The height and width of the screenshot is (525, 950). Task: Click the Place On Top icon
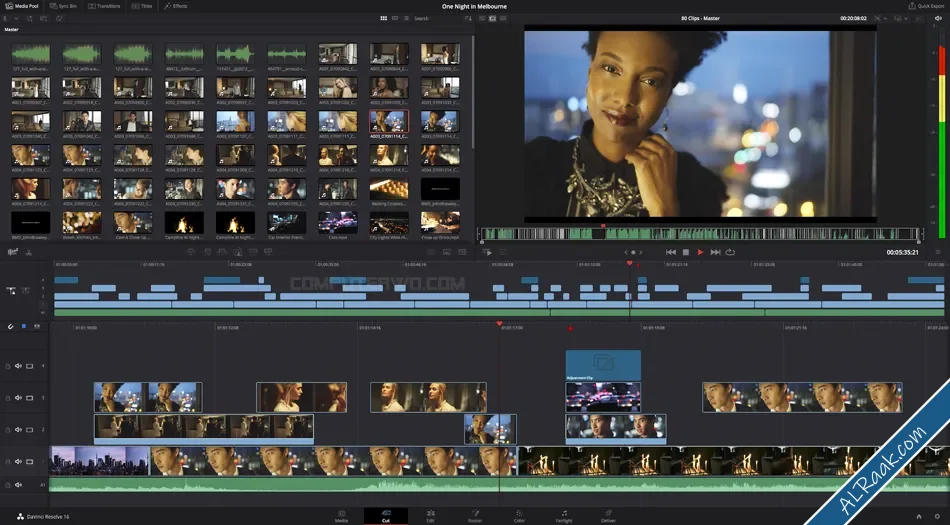[253, 252]
